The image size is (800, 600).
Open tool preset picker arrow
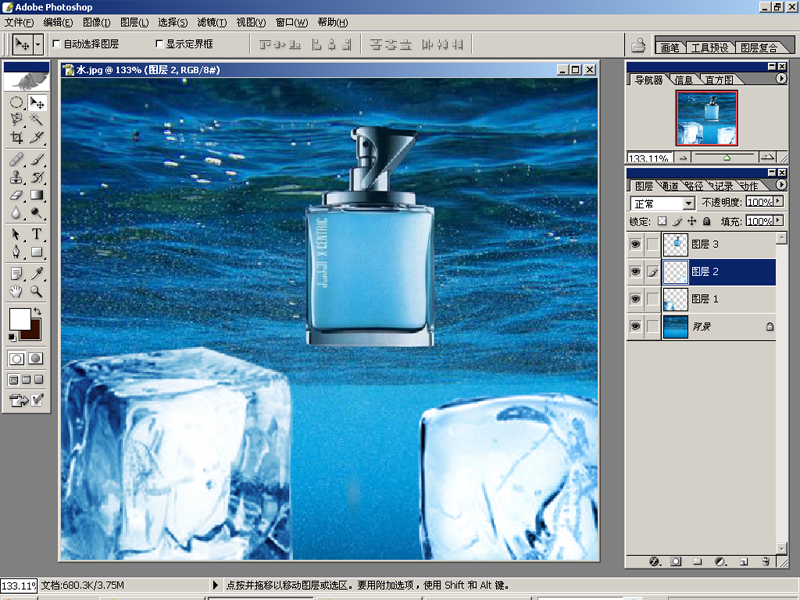[x=38, y=45]
